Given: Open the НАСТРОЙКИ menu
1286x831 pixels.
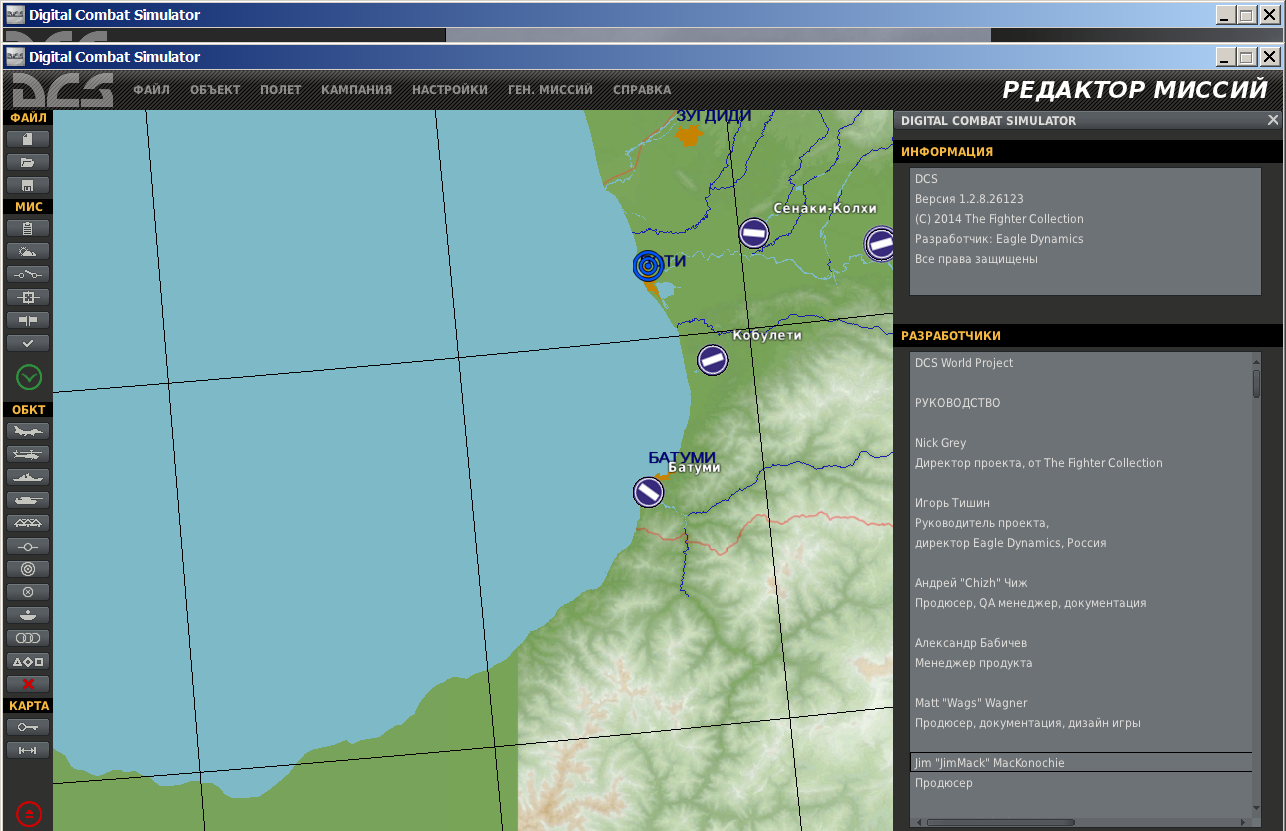Looking at the screenshot, I should click(450, 90).
